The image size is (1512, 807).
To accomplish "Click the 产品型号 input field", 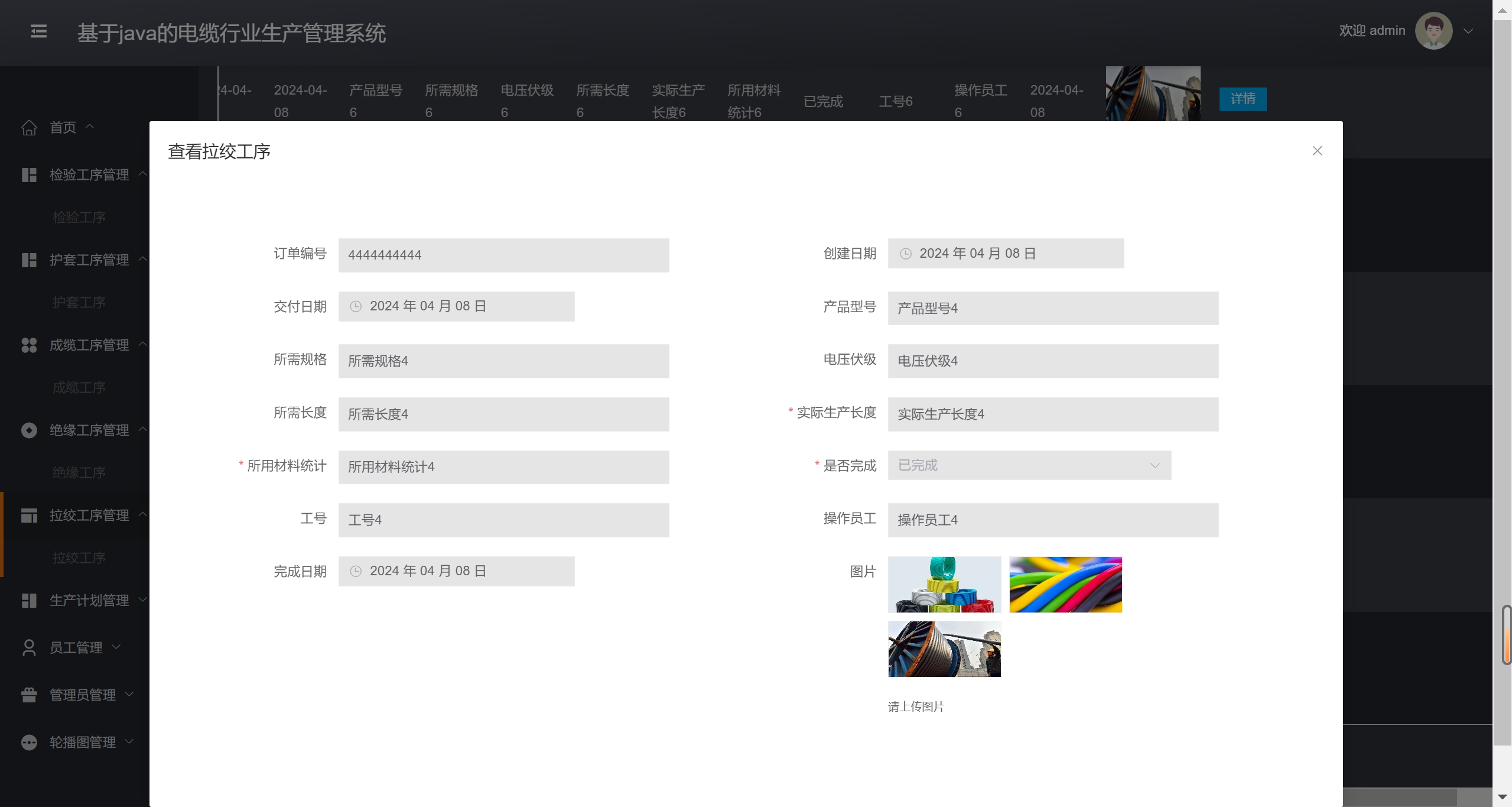I will [1053, 308].
